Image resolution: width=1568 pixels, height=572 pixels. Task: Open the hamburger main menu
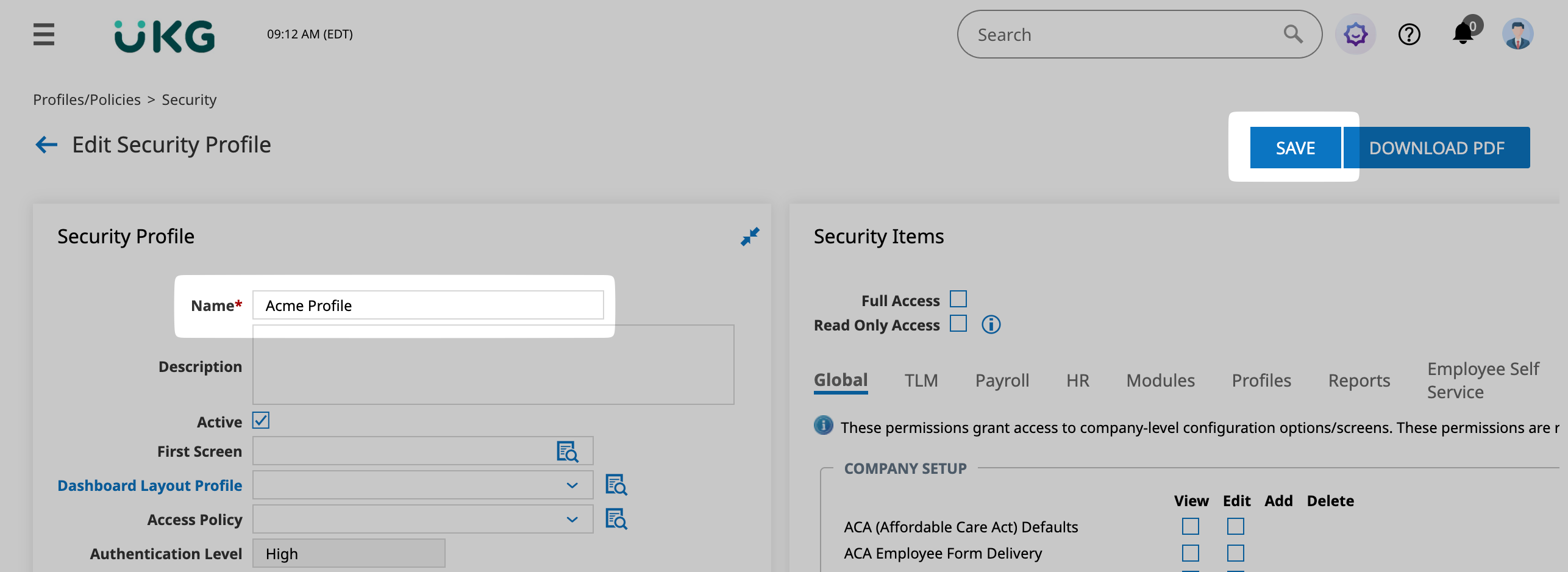coord(44,34)
